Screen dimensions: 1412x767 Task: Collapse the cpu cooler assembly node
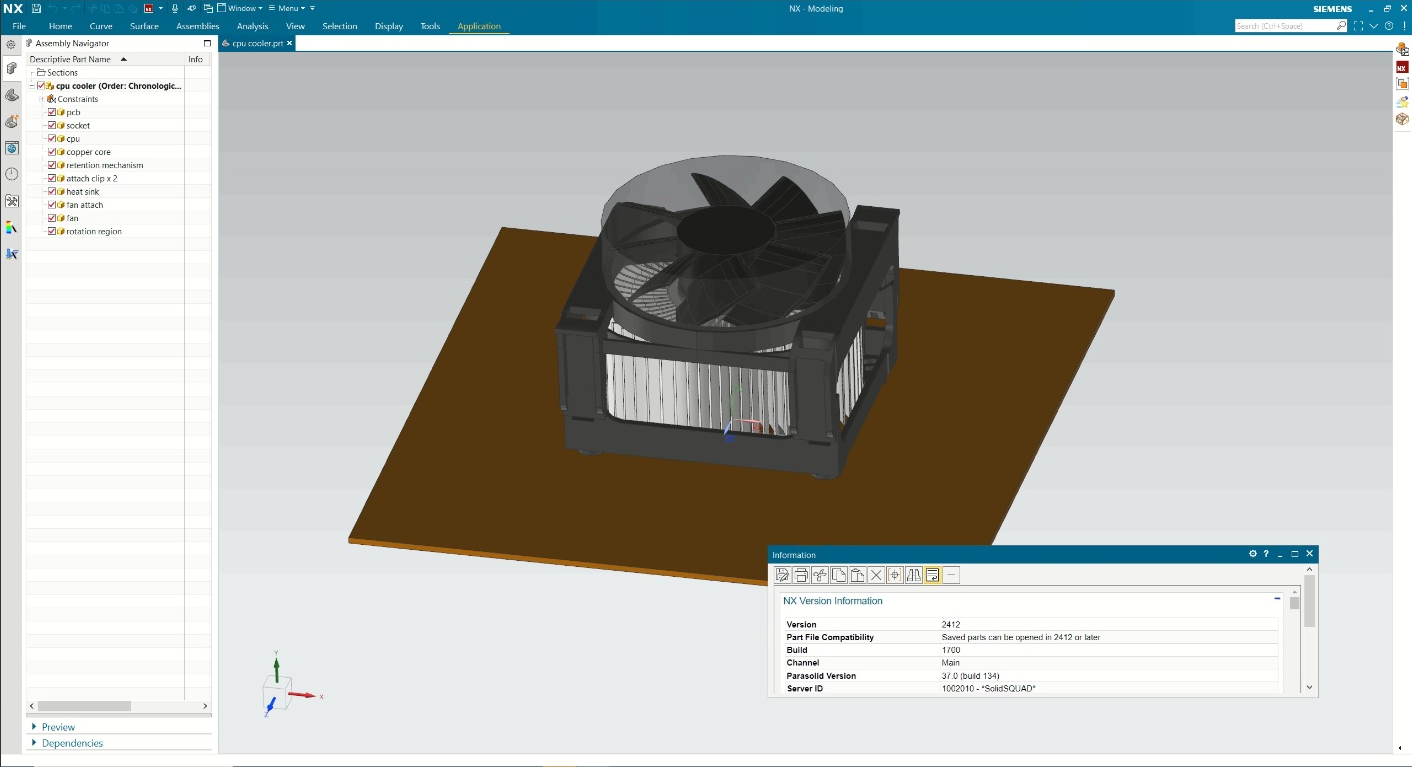(31, 85)
